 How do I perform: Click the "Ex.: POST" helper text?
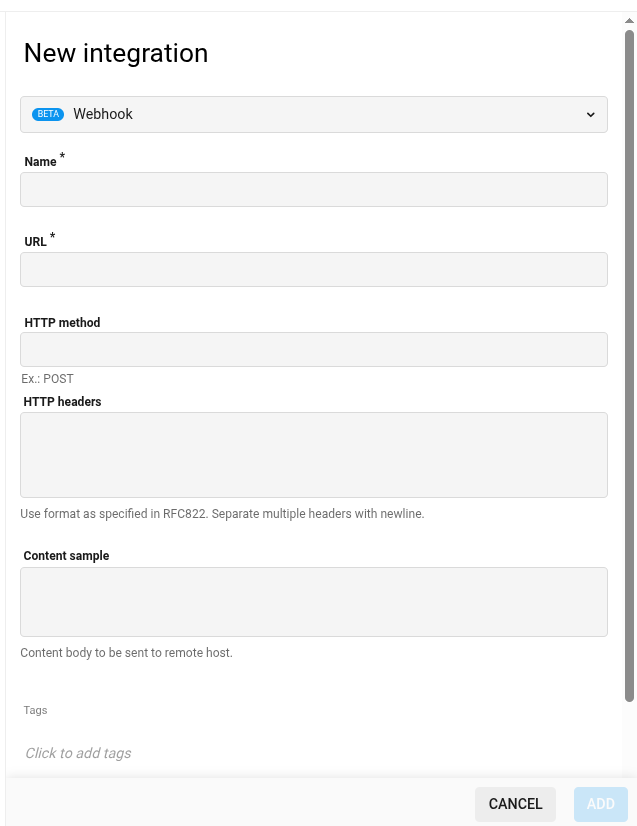pos(47,379)
